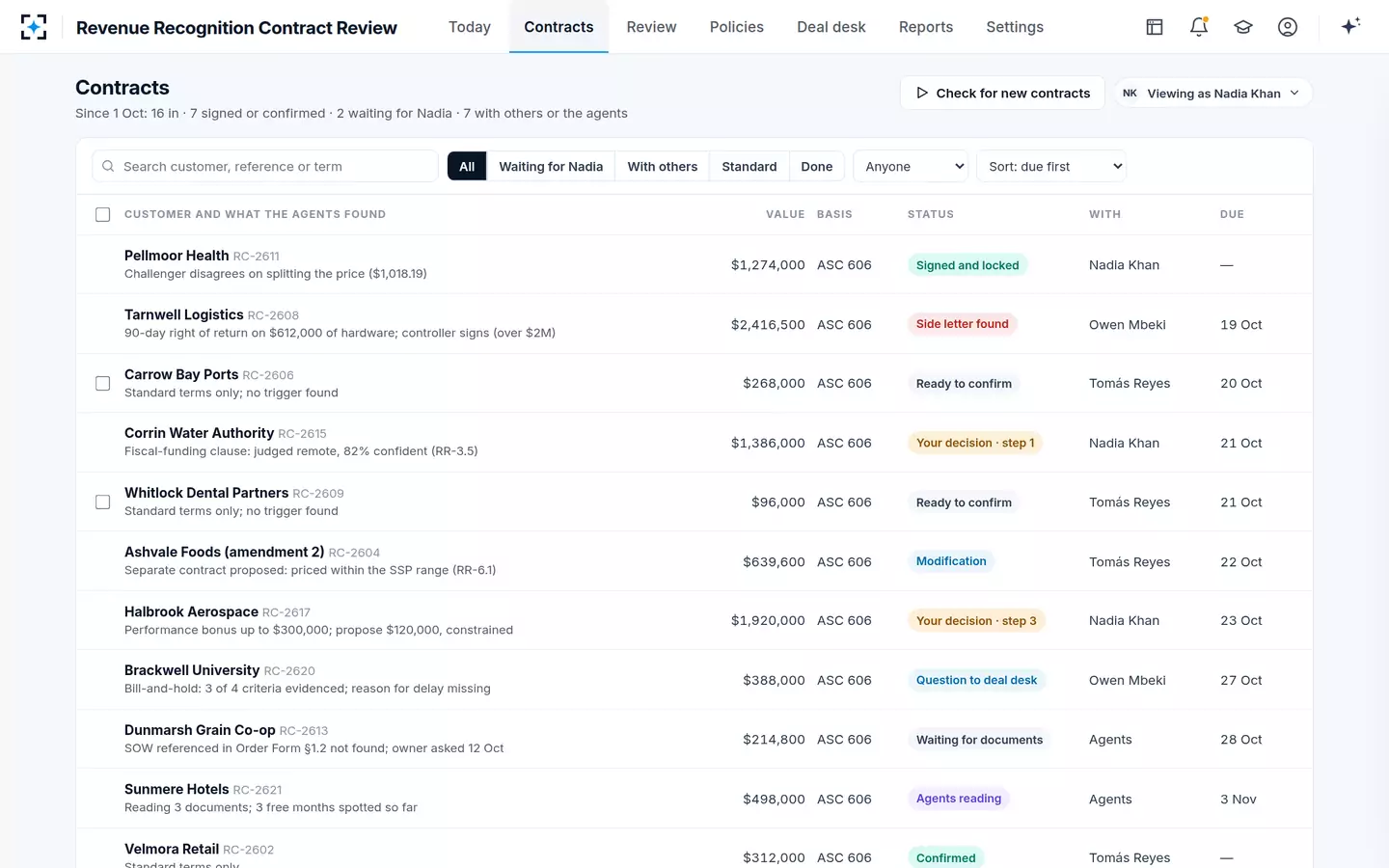
Task: Check the Carrow Bay Ports row checkbox
Action: coord(103,383)
